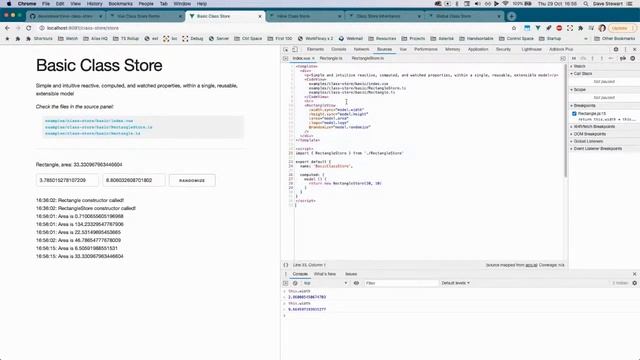Show the Sources navigator pane icon

click(x=286, y=58)
